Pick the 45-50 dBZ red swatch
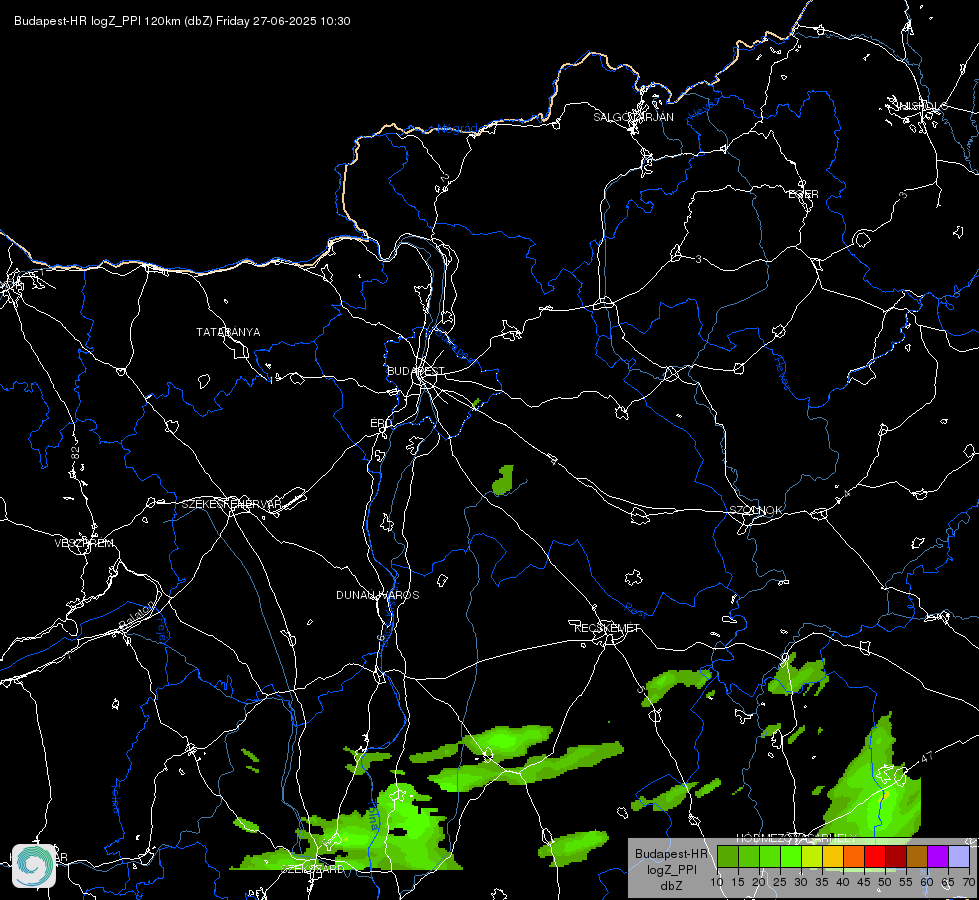 pyautogui.click(x=875, y=856)
